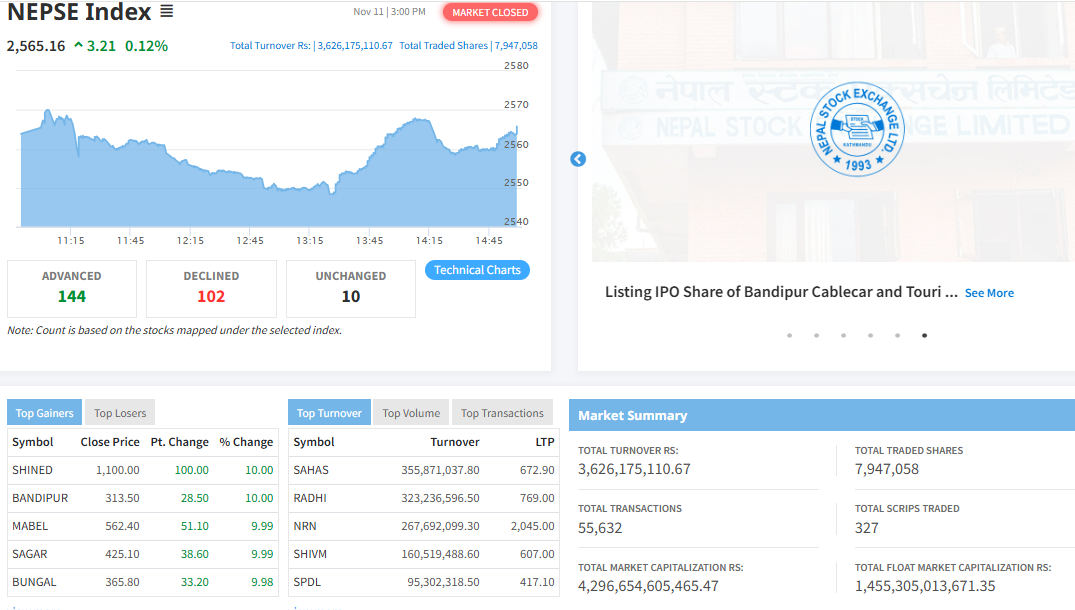The width and height of the screenshot is (1075, 610).
Task: Click the carousel previous arrow icon
Action: (577, 159)
